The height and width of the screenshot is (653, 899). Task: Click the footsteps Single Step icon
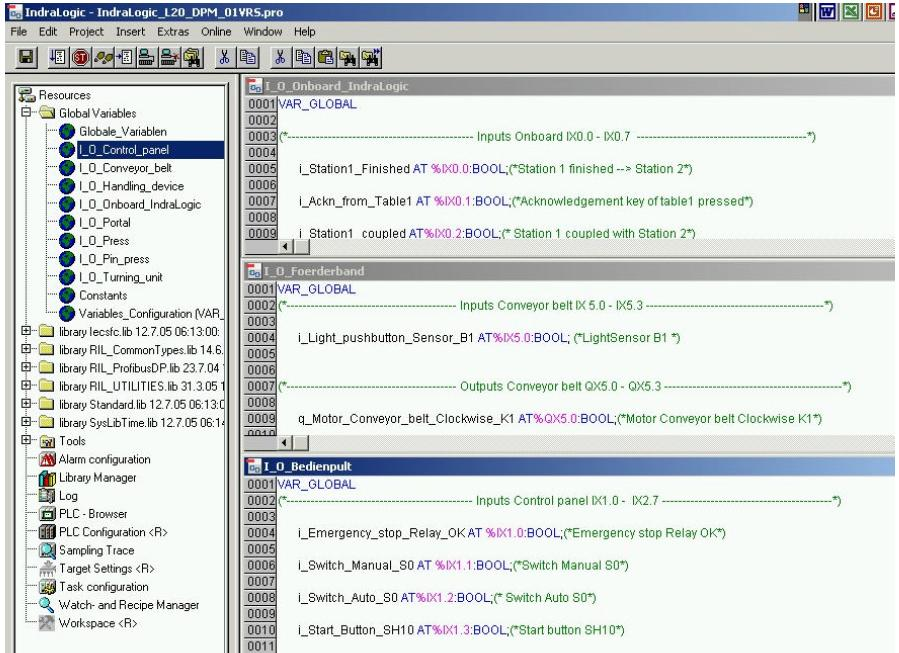(x=103, y=57)
